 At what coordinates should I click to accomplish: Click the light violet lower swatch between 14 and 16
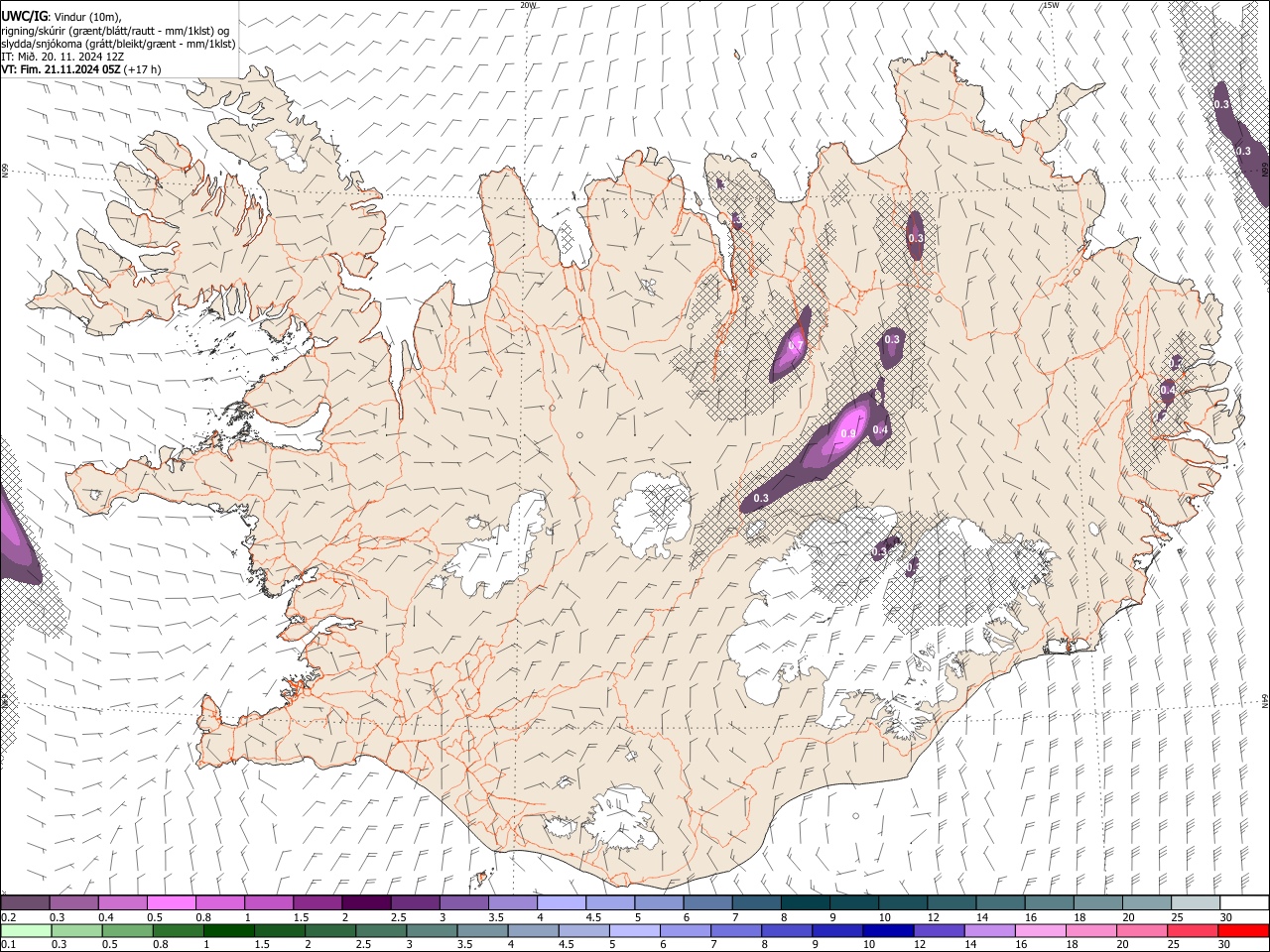988,930
